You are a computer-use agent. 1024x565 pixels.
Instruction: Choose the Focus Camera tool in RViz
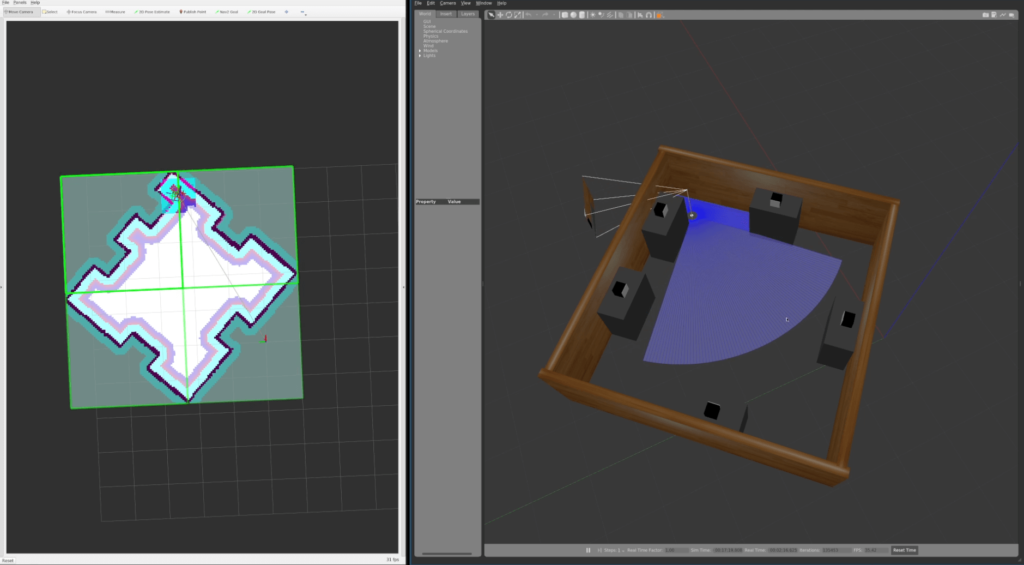(x=82, y=12)
